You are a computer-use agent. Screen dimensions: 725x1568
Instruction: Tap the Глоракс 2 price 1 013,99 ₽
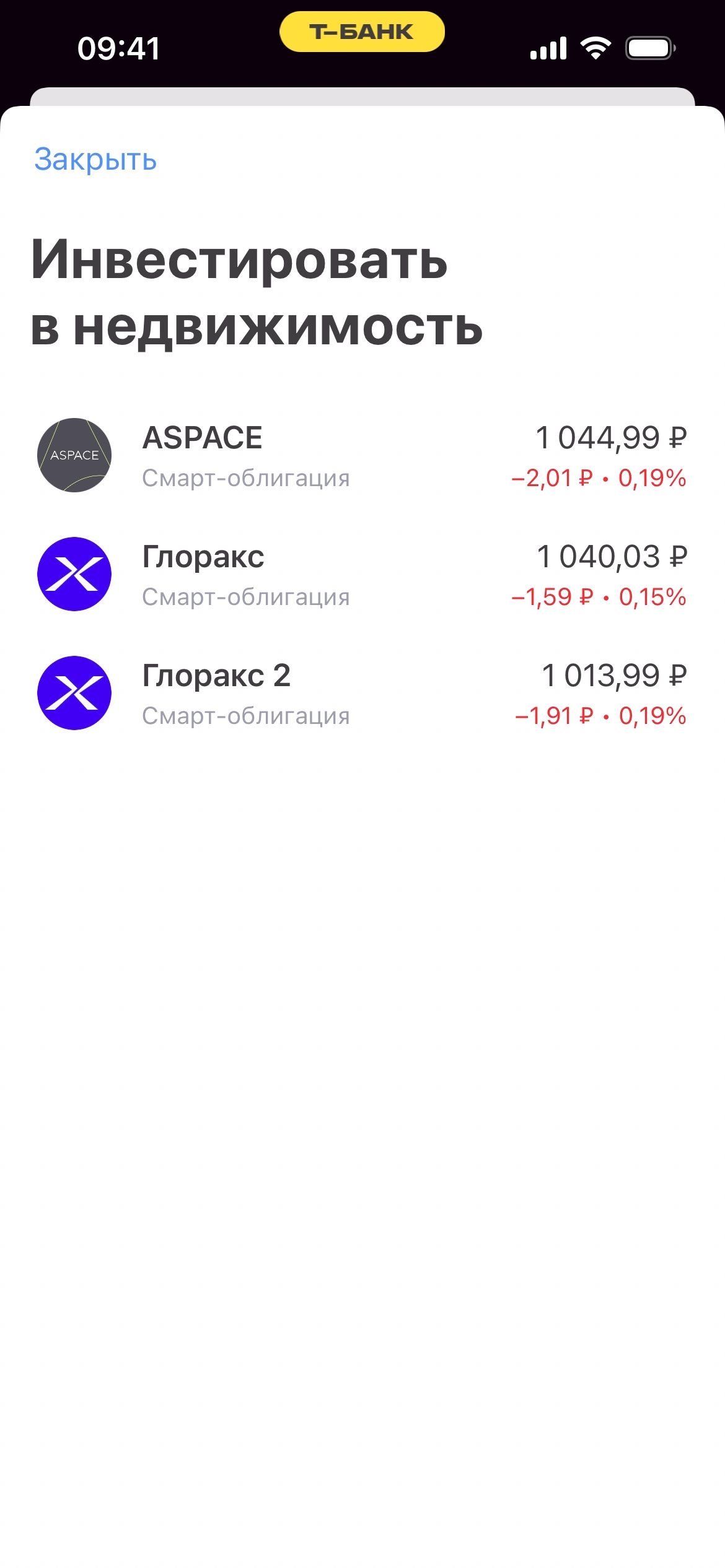(x=614, y=676)
